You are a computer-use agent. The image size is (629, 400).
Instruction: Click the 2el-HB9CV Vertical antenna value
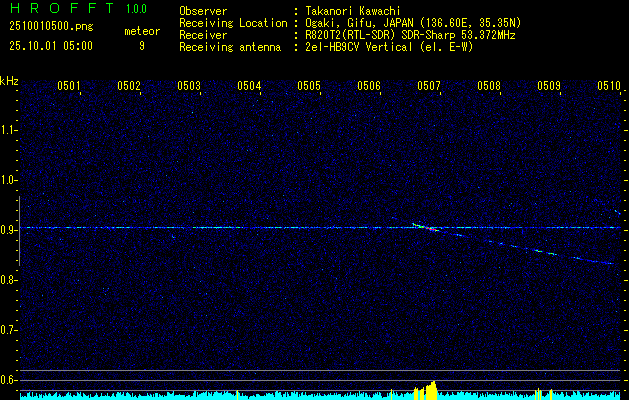coord(389,47)
